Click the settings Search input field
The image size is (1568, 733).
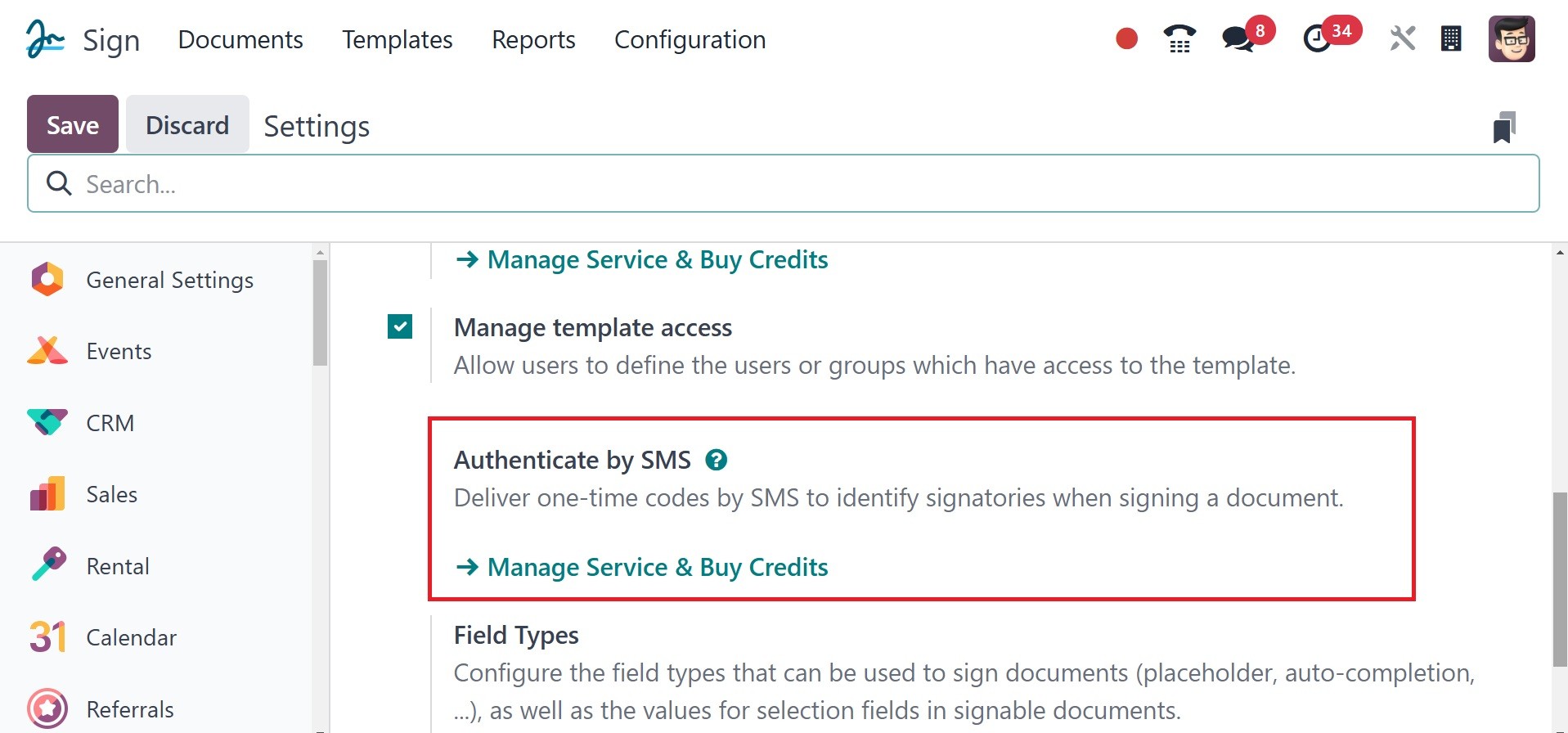(783, 184)
